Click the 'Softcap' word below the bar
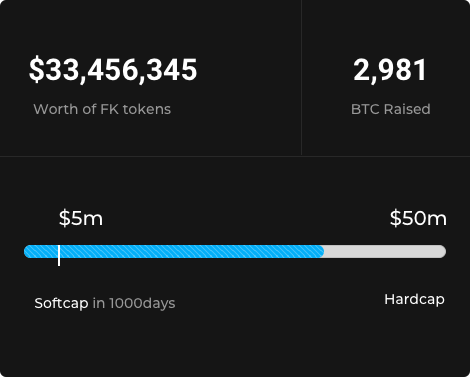The width and height of the screenshot is (470, 377). (x=61, y=303)
